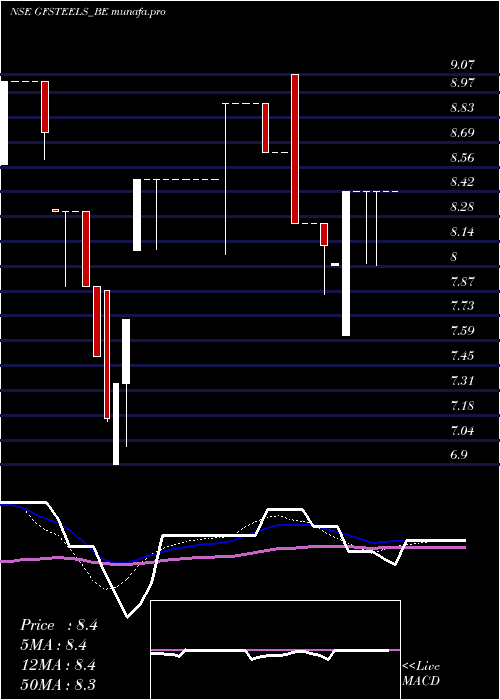
Task: Select the '5MA : 8.4' readout
Action: [x=54, y=645]
